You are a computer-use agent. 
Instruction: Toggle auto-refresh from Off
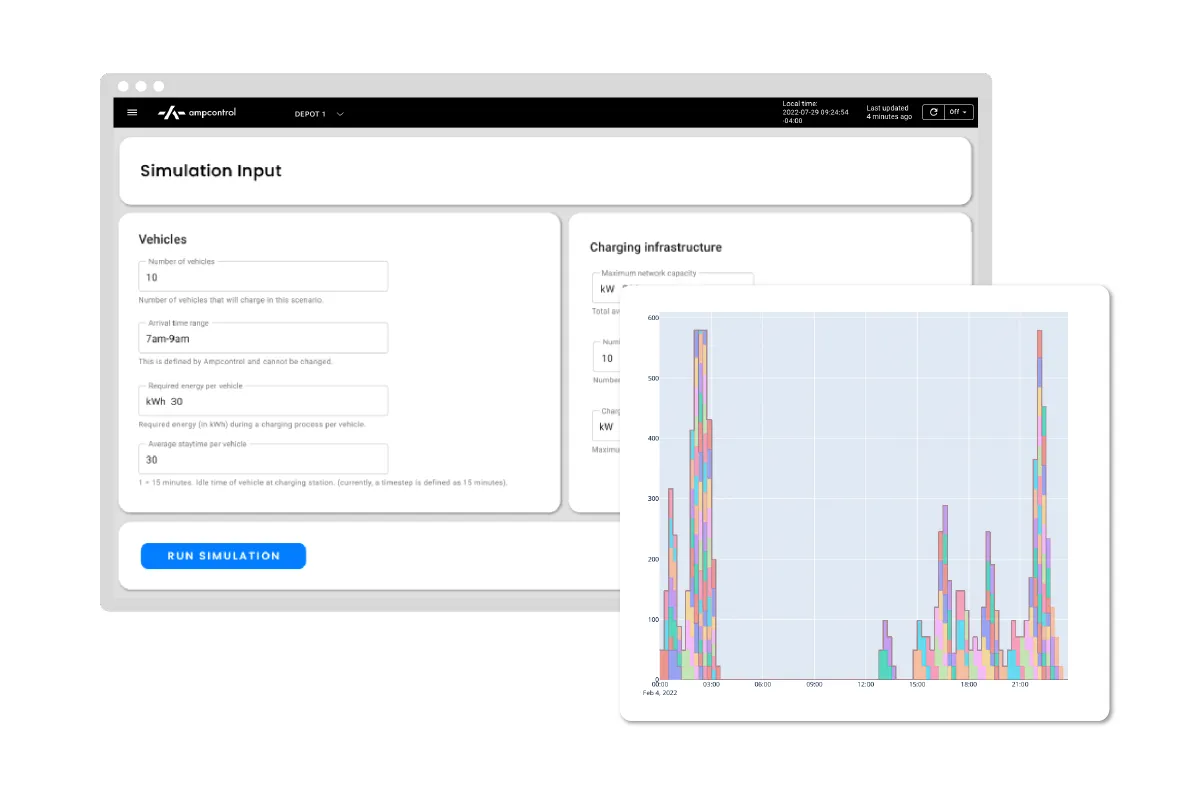(x=953, y=111)
